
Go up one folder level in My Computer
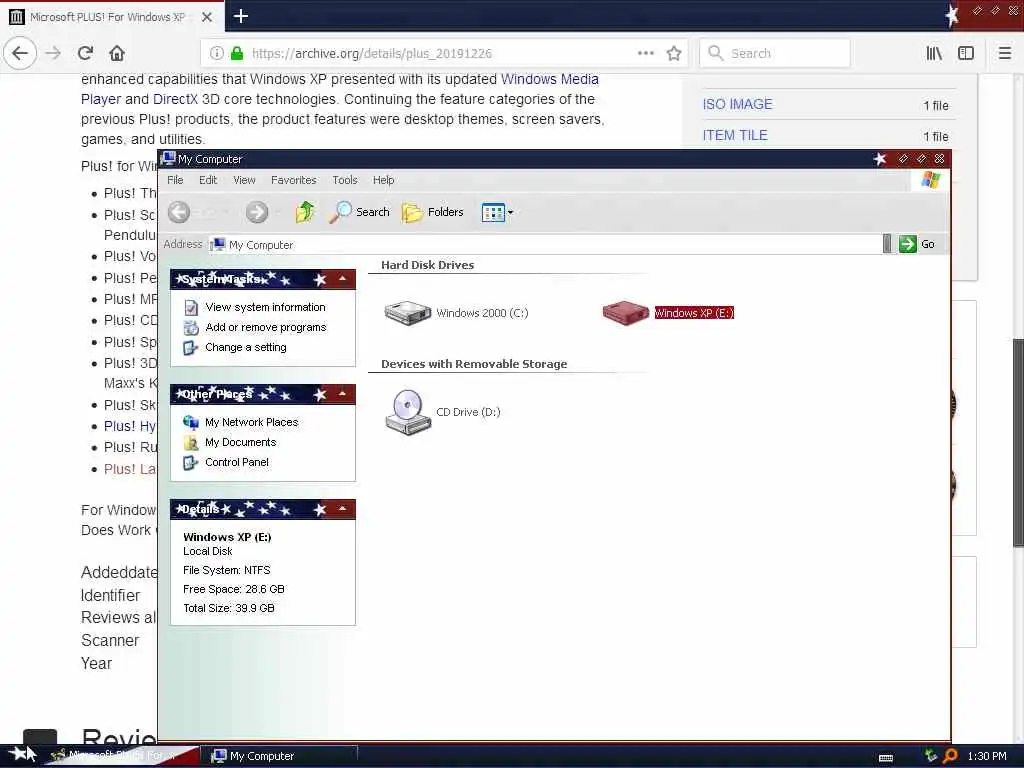click(304, 212)
